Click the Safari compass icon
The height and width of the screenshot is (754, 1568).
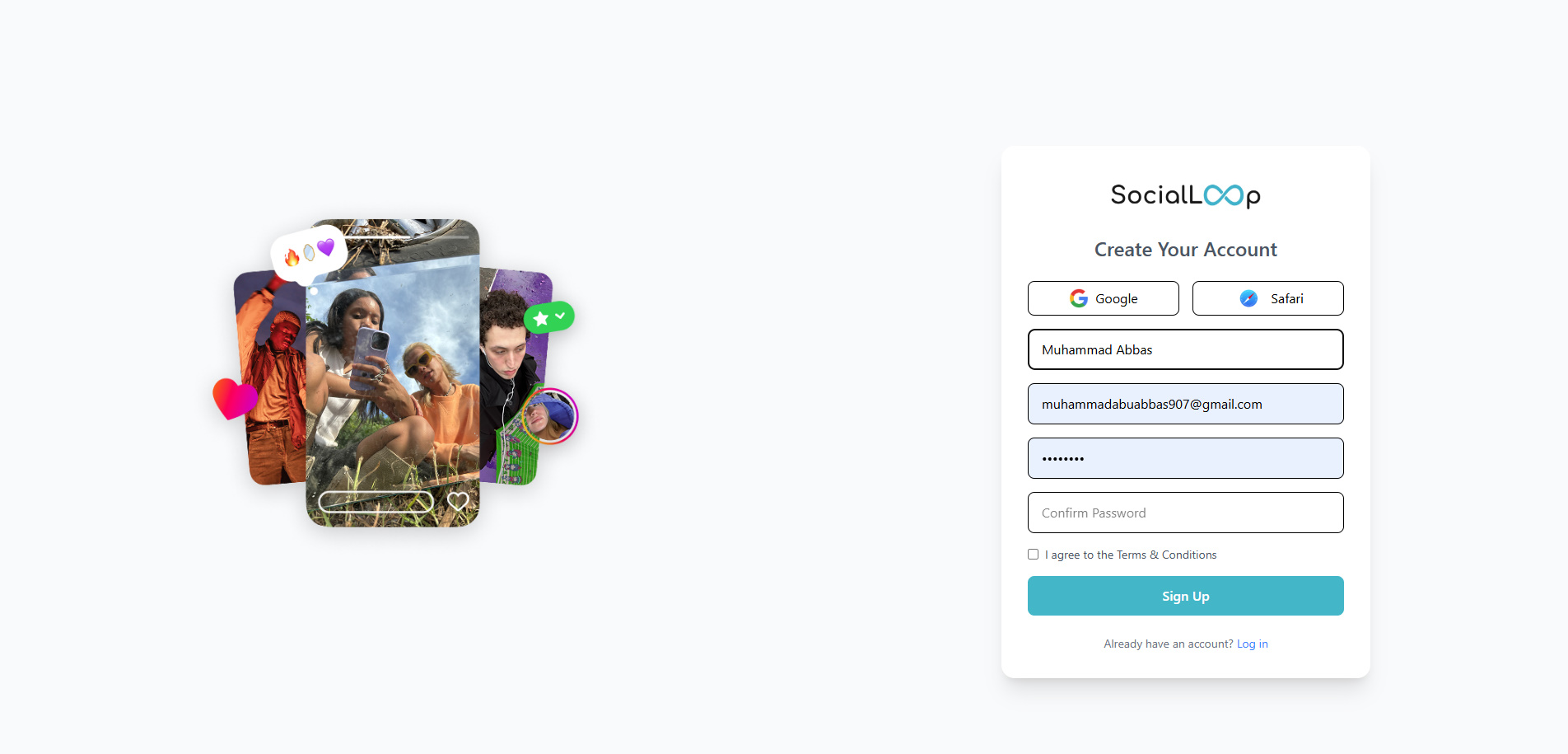pyautogui.click(x=1248, y=298)
